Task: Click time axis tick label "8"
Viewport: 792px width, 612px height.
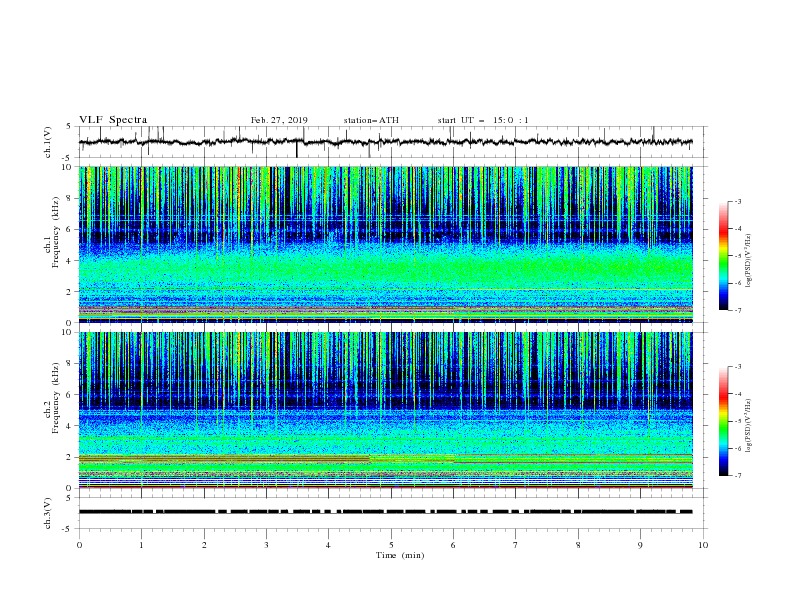Action: click(x=578, y=545)
